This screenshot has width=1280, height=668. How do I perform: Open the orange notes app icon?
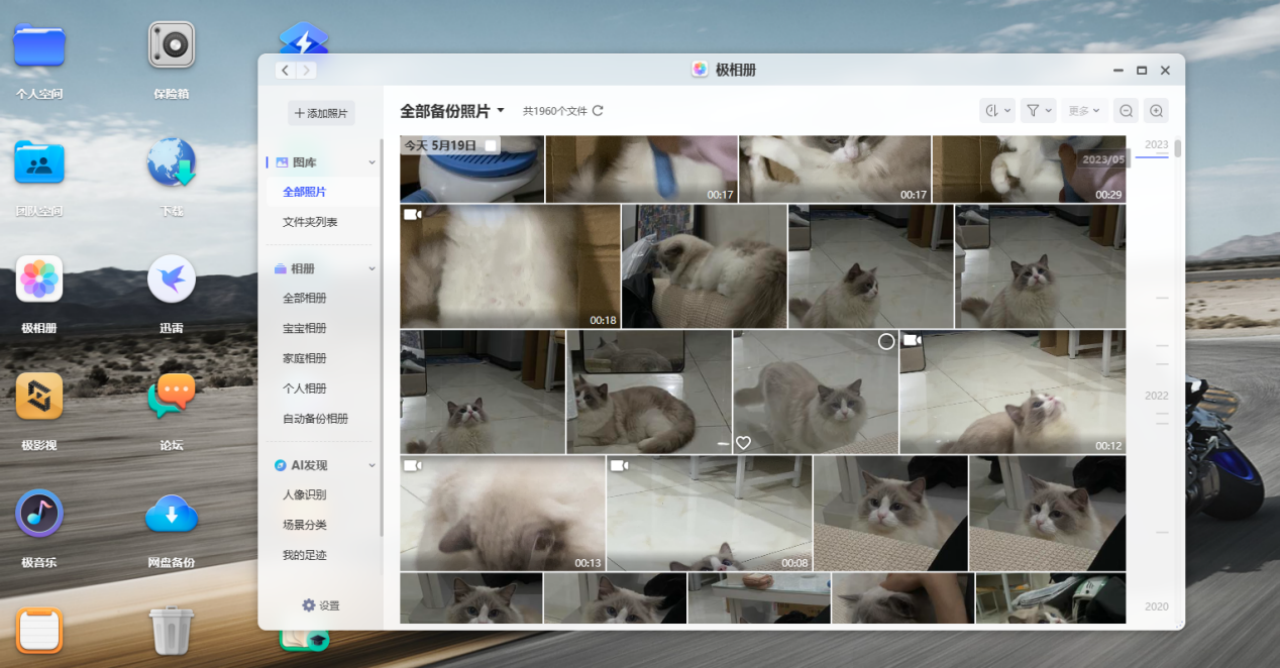[x=39, y=630]
